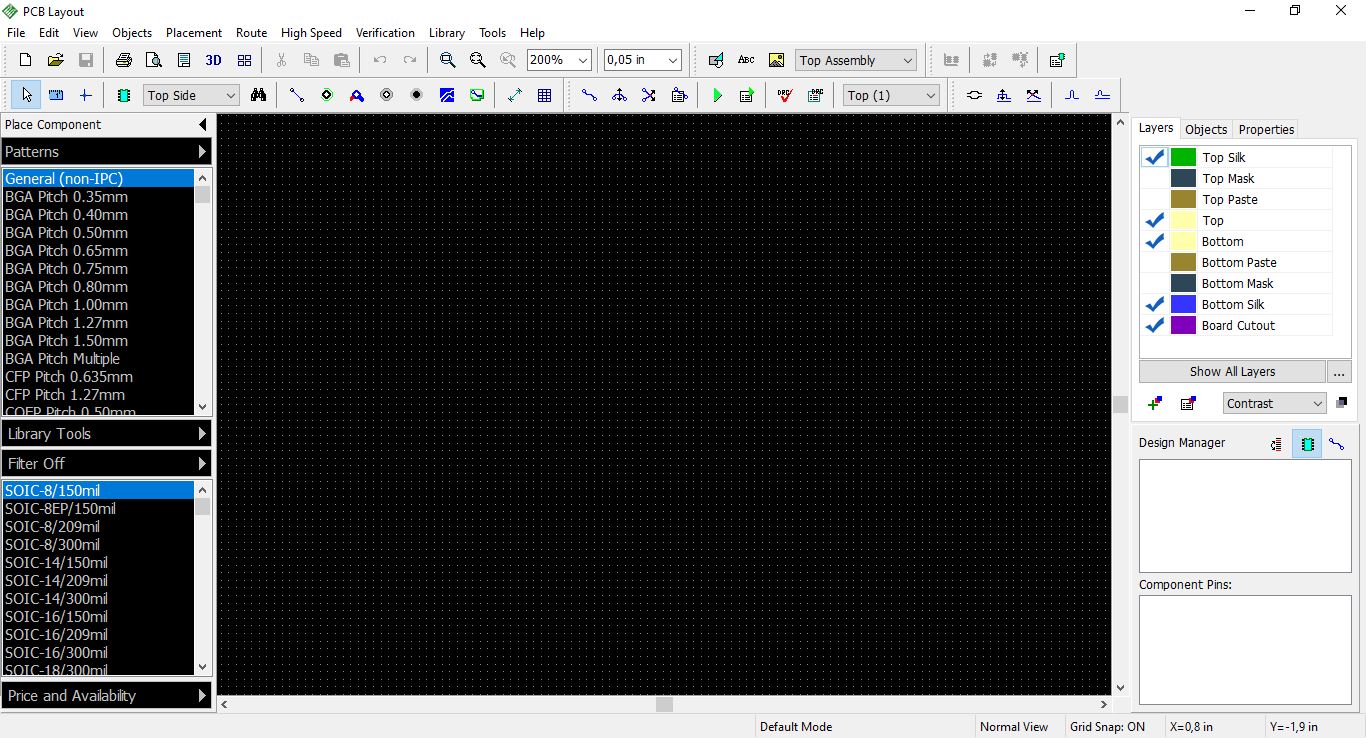
Task: Select the default arrow pointer mode
Action: tap(26, 95)
